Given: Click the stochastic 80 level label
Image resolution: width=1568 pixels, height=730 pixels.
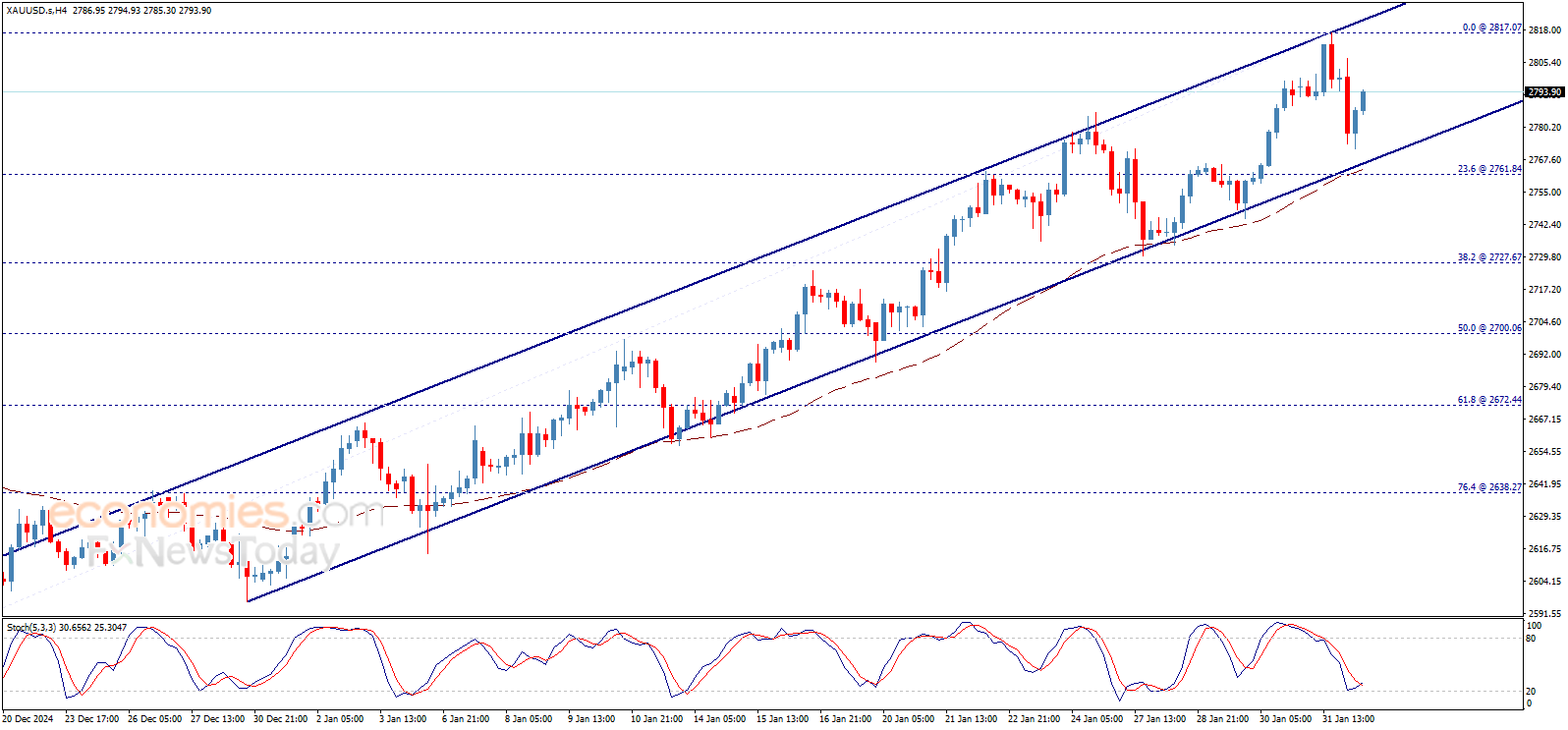Looking at the screenshot, I should (x=1531, y=639).
